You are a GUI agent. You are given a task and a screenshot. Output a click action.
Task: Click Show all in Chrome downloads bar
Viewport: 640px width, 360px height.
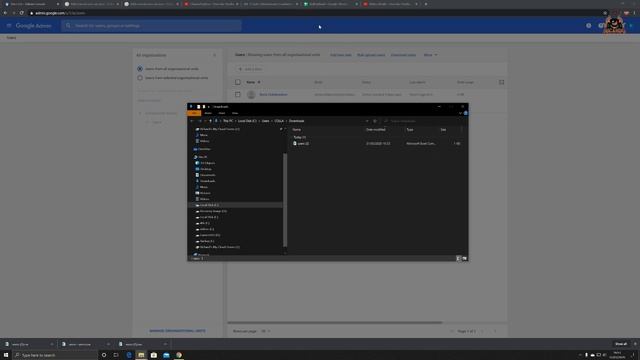point(621,344)
